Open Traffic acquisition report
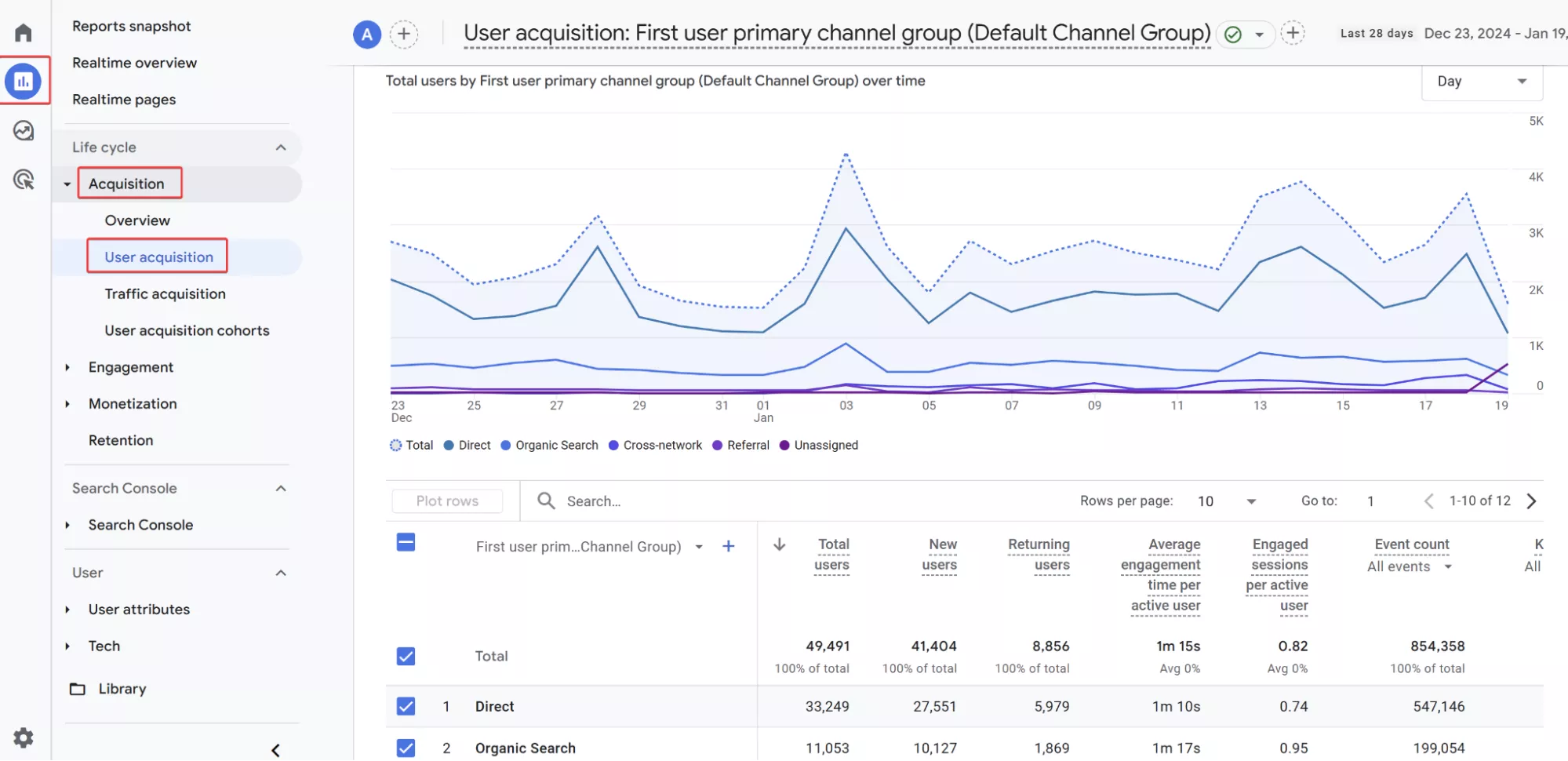 coord(166,294)
